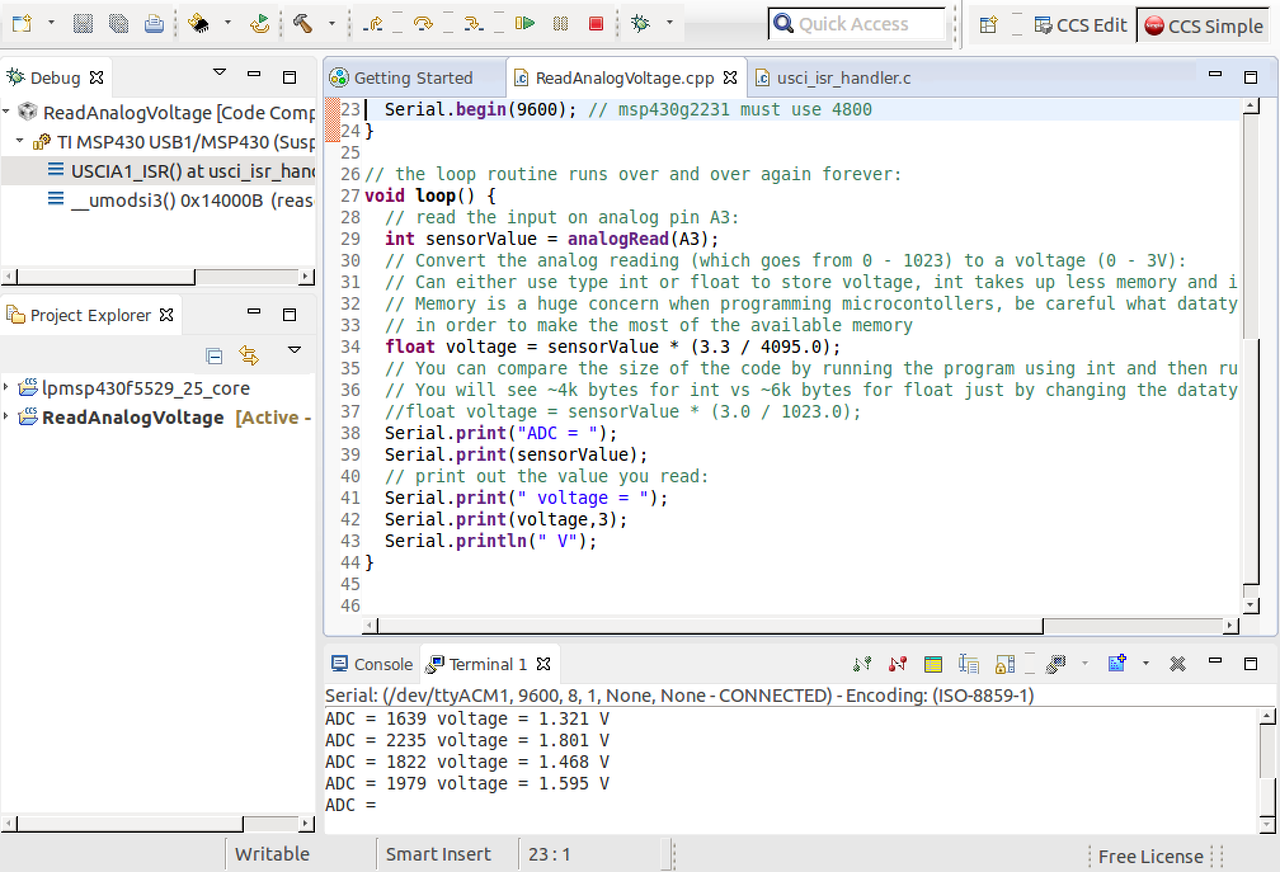
Task: Click Collapse All icon in Project Explorer
Action: coord(214,356)
